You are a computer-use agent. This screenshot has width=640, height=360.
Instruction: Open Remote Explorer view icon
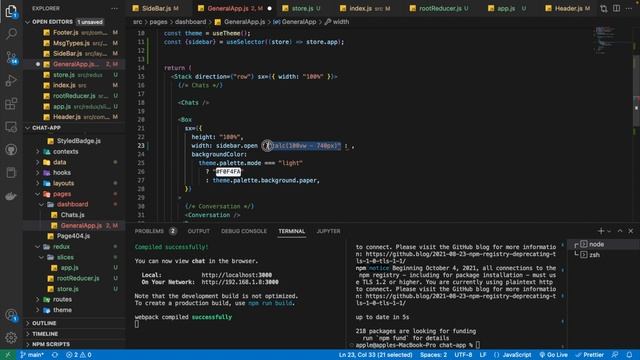(x=11, y=127)
